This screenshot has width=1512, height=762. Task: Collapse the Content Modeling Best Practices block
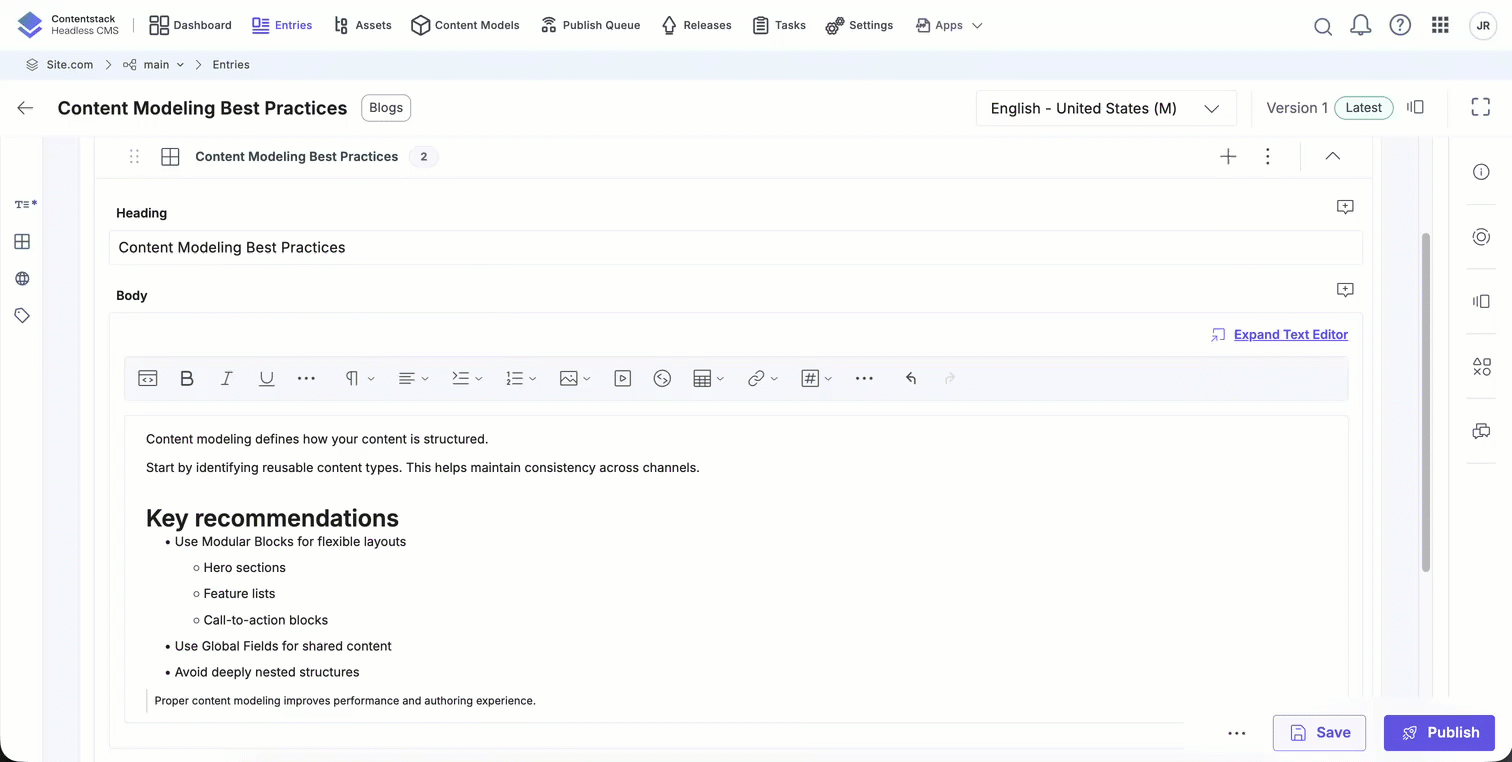[x=1332, y=156]
